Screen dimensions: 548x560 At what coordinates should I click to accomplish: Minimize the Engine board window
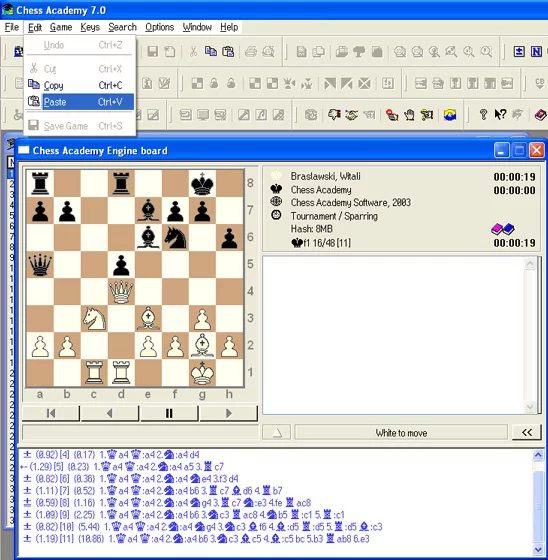tap(502, 150)
